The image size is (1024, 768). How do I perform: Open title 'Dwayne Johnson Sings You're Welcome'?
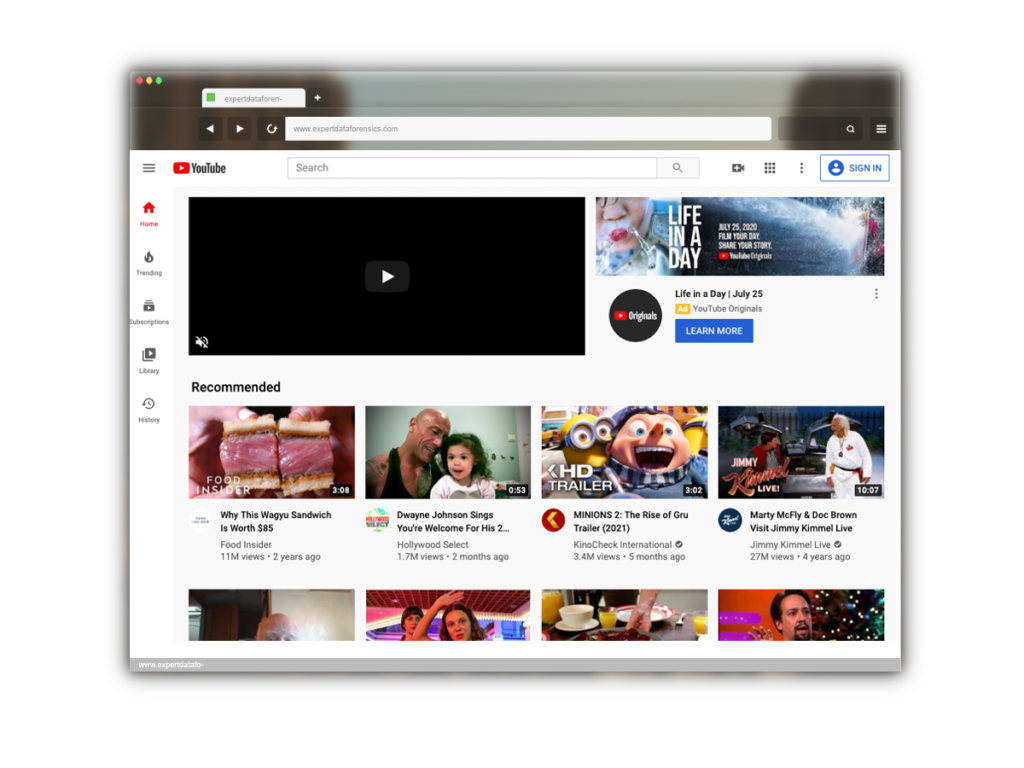453,521
